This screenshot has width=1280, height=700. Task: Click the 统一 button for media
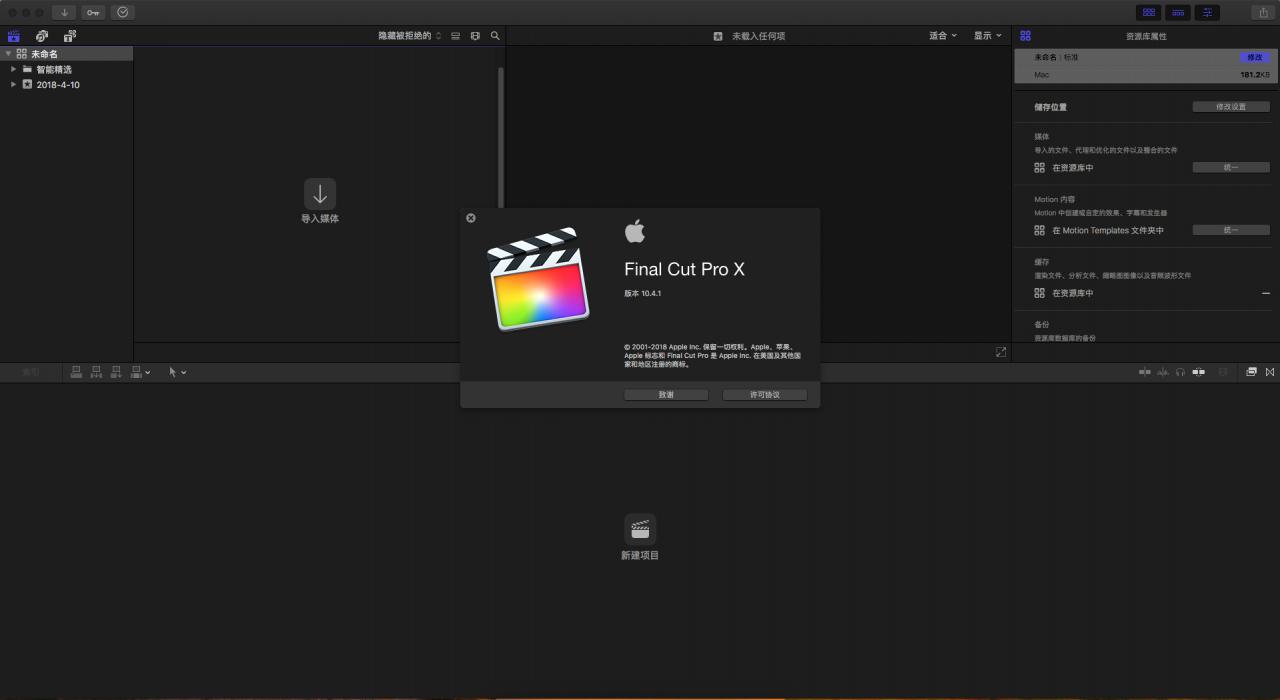[1231, 168]
